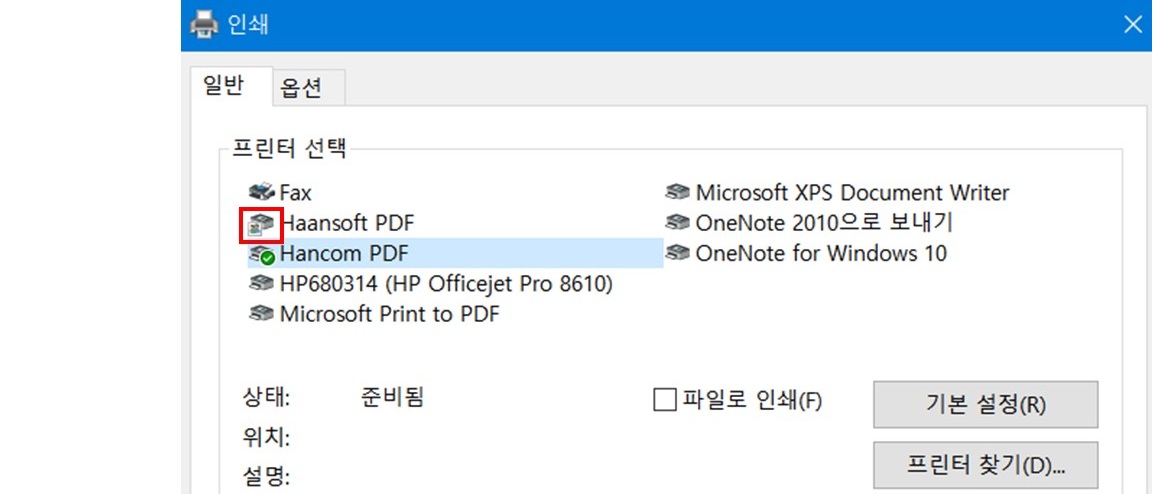Click the HP680314 Officejet printer icon
The width and height of the screenshot is (1154, 494).
pos(262,284)
